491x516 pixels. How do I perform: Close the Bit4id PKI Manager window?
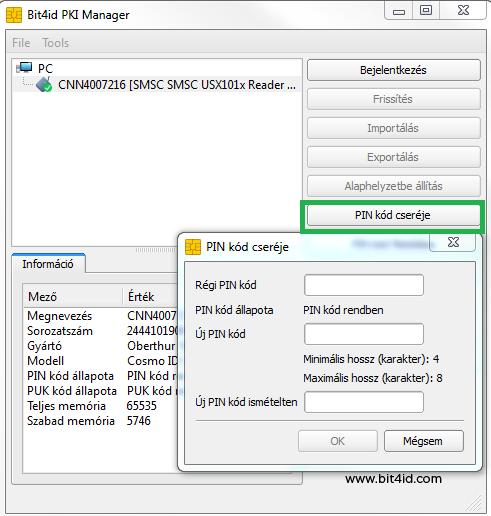(x=463, y=10)
